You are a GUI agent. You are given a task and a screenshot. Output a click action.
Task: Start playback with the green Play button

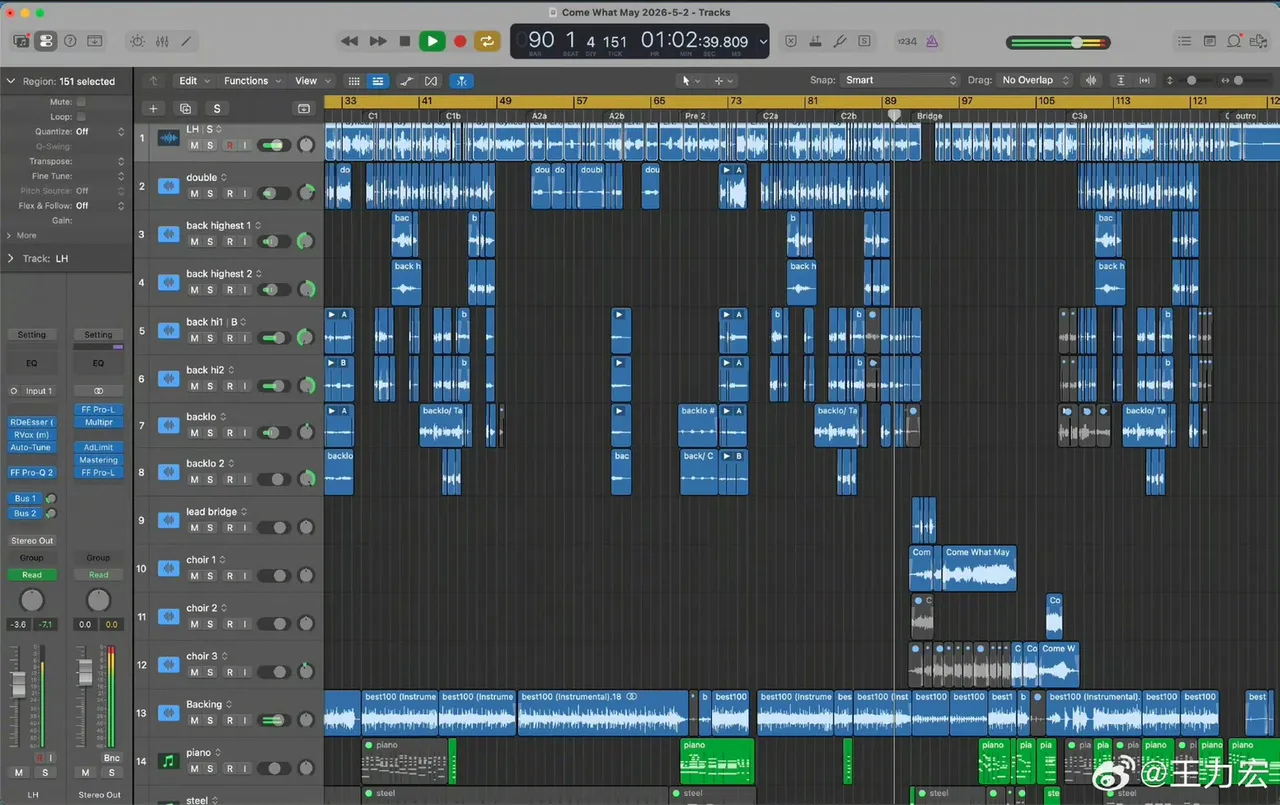(x=432, y=41)
